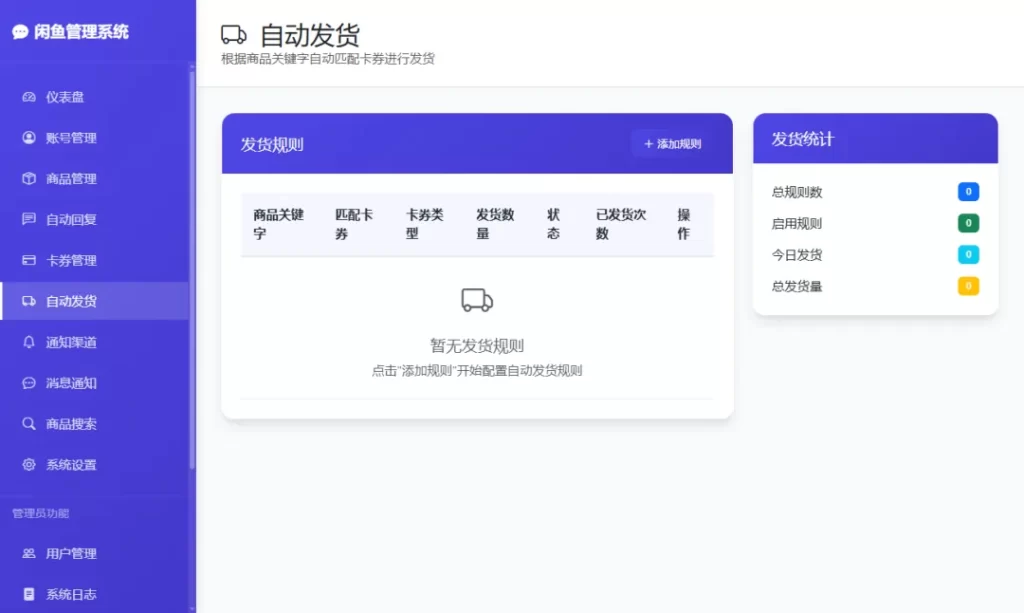Screen dimensions: 1024x613
Task: Click the truck icon next to the 自动发货 page title
Action: coord(232,33)
